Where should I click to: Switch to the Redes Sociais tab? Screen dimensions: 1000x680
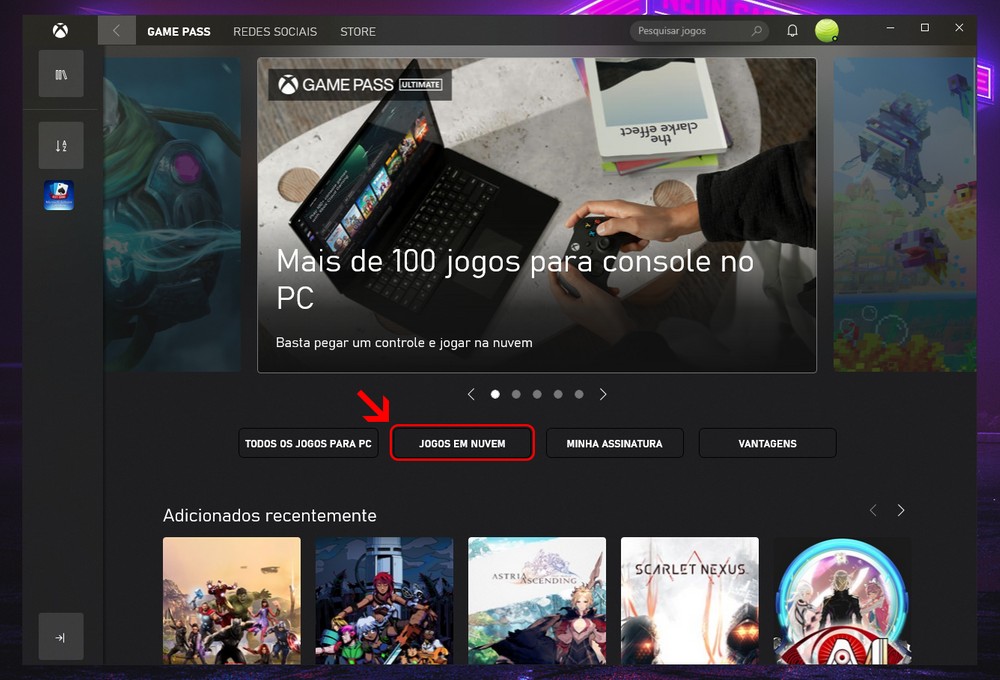[275, 31]
